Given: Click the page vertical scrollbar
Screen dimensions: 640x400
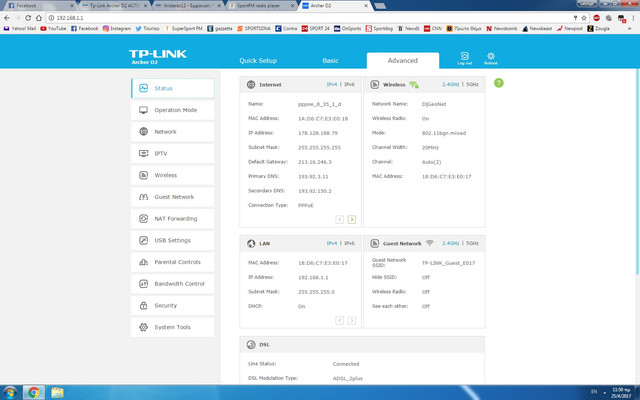Looking at the screenshot, I should [x=638, y=171].
